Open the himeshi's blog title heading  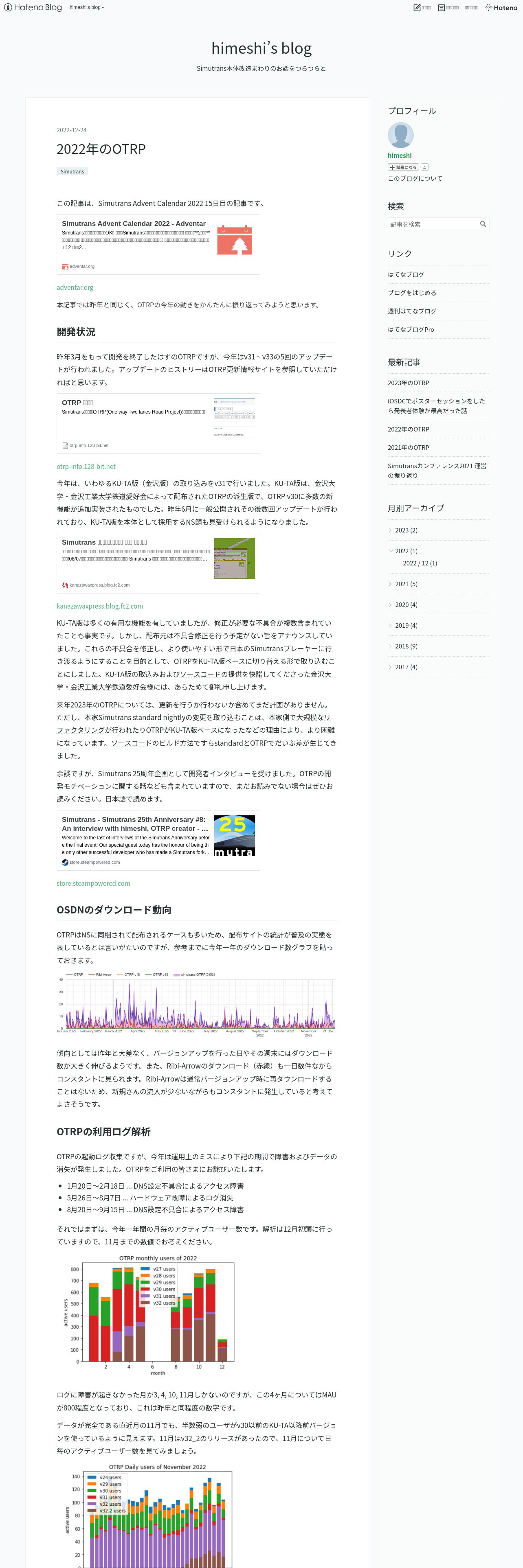click(x=261, y=48)
